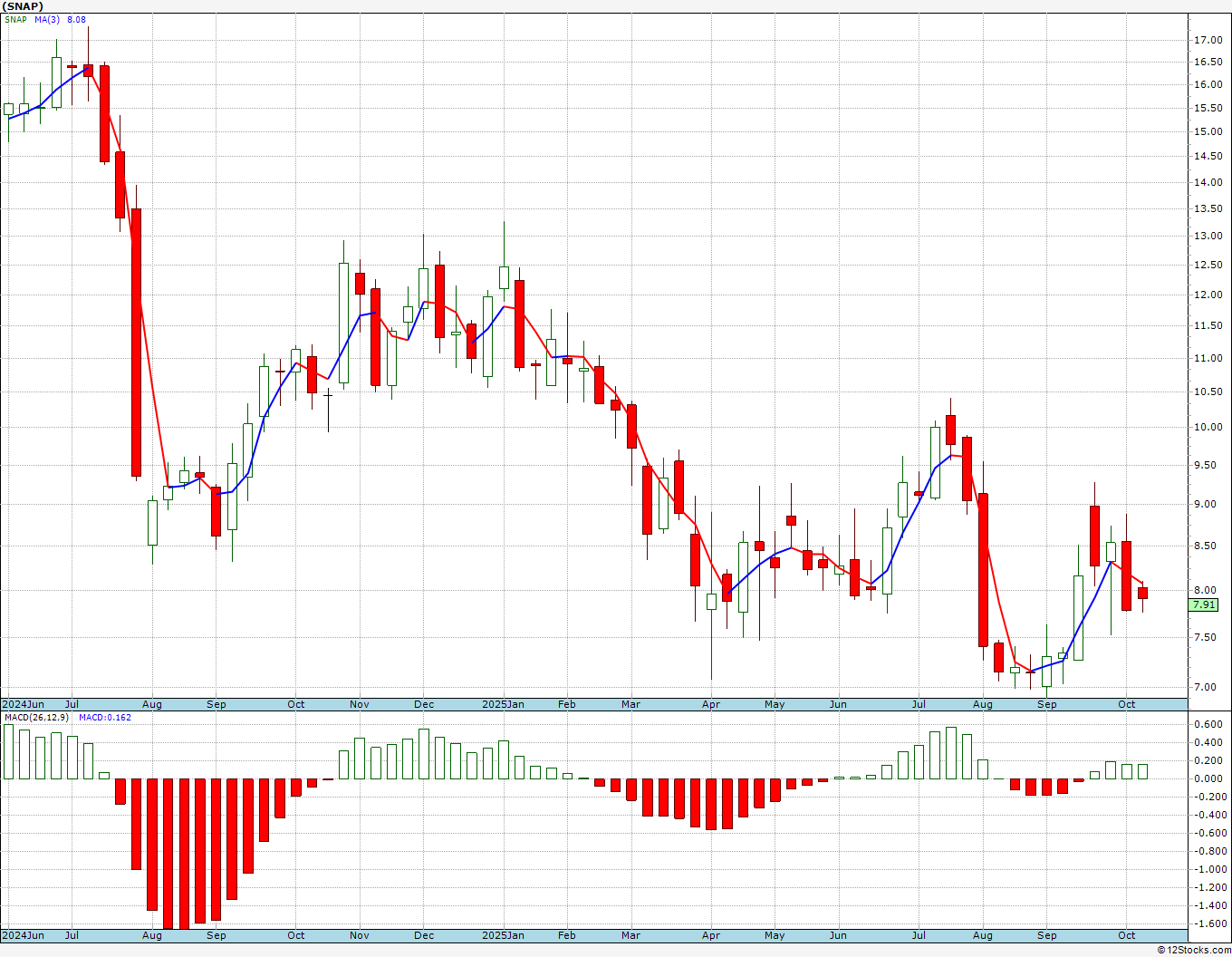The width and height of the screenshot is (1232, 957).
Task: Select the 16.00 price axis label
Action: [1208, 85]
